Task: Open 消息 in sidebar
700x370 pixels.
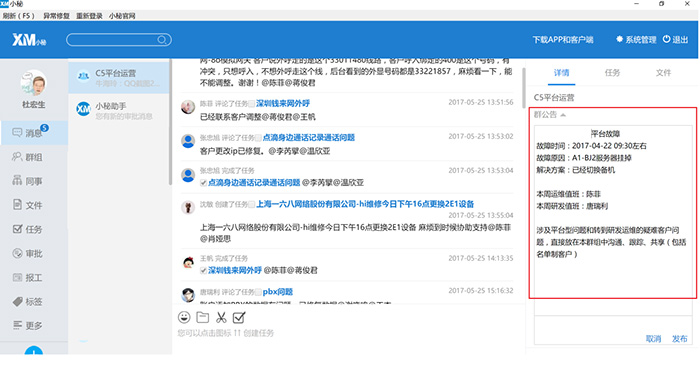Action: (34, 133)
